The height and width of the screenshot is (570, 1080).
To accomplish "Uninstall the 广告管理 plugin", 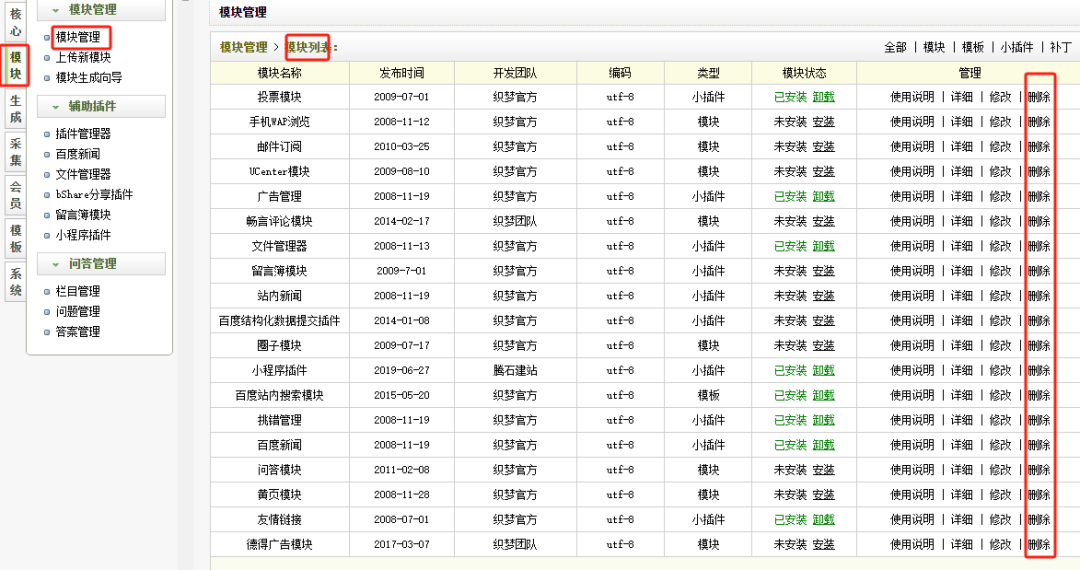I will click(x=824, y=196).
